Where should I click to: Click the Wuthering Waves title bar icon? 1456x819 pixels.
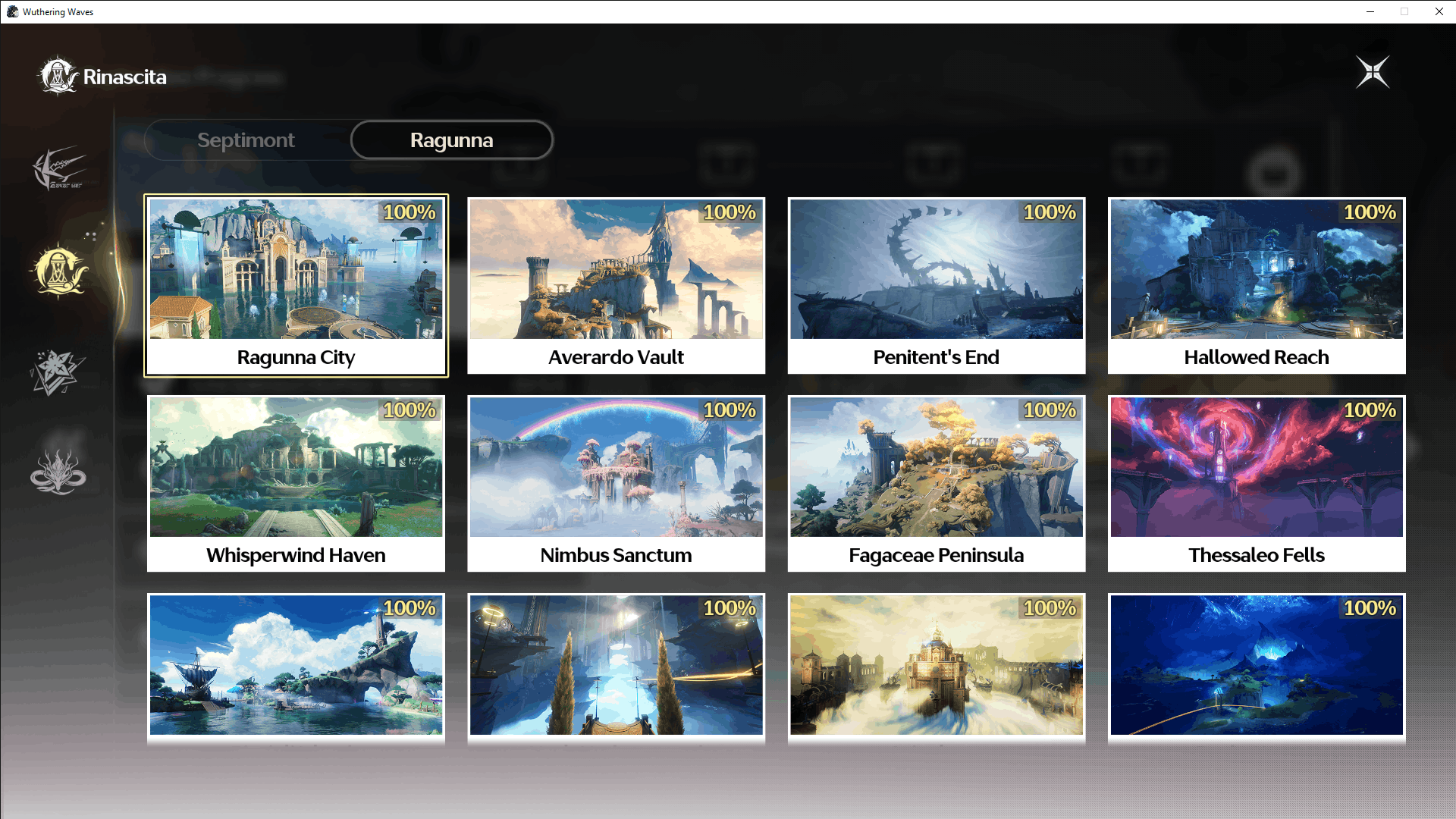[x=12, y=11]
